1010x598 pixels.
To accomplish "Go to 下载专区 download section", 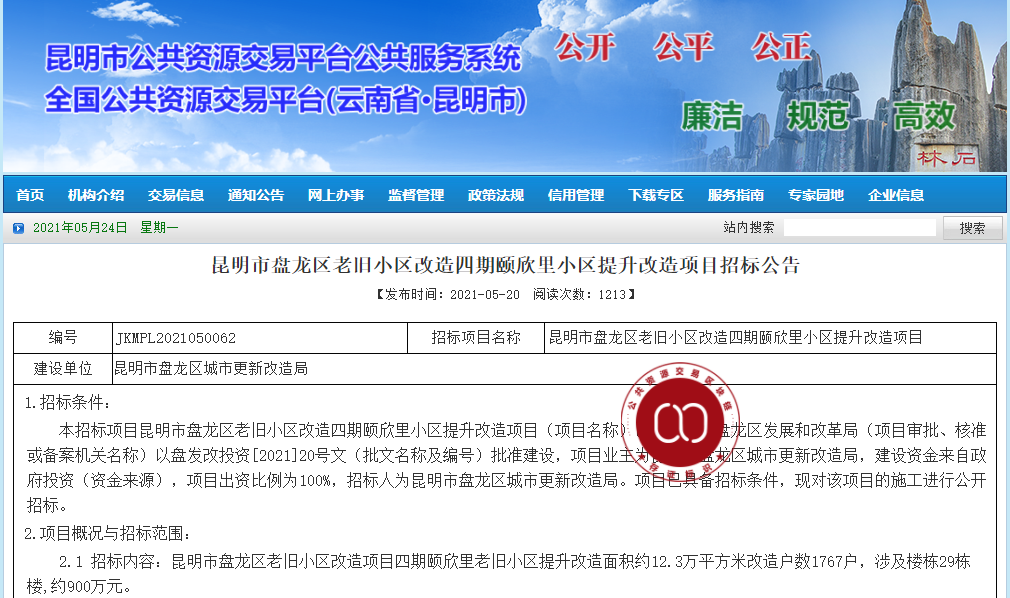I will pyautogui.click(x=656, y=195).
